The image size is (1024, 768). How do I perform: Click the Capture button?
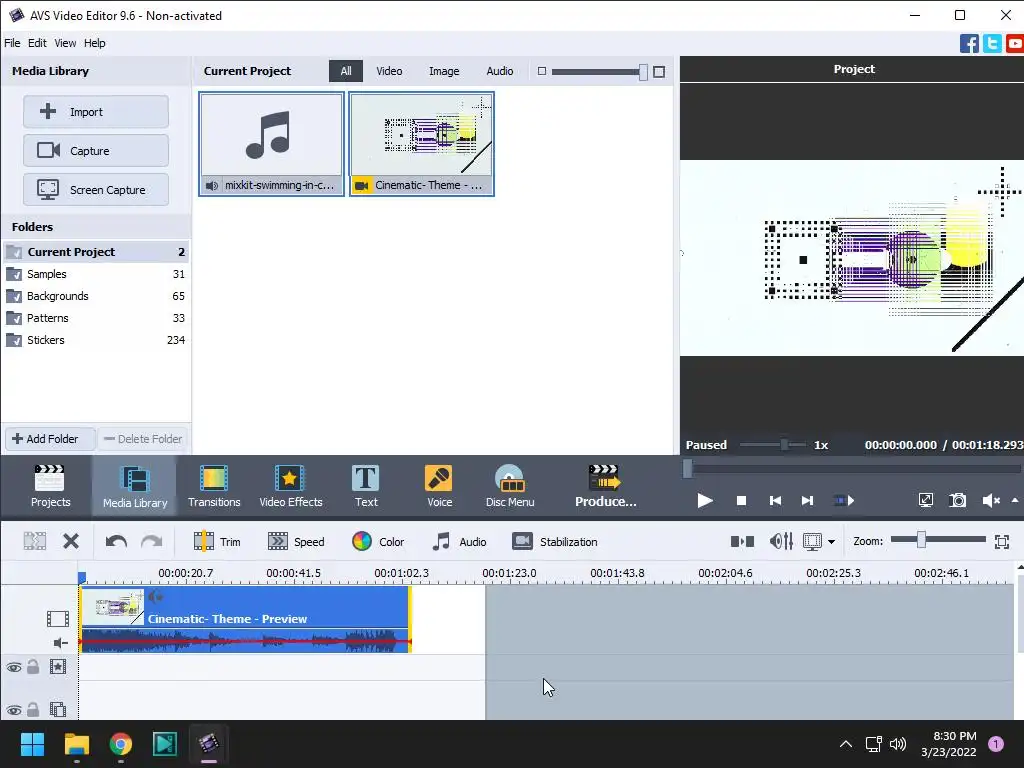96,151
